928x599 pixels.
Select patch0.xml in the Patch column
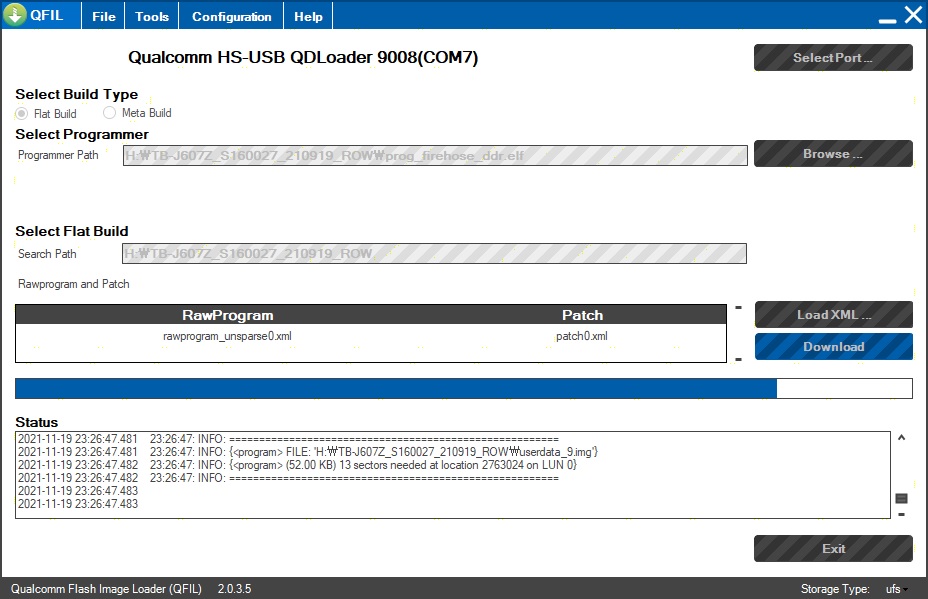pos(581,336)
